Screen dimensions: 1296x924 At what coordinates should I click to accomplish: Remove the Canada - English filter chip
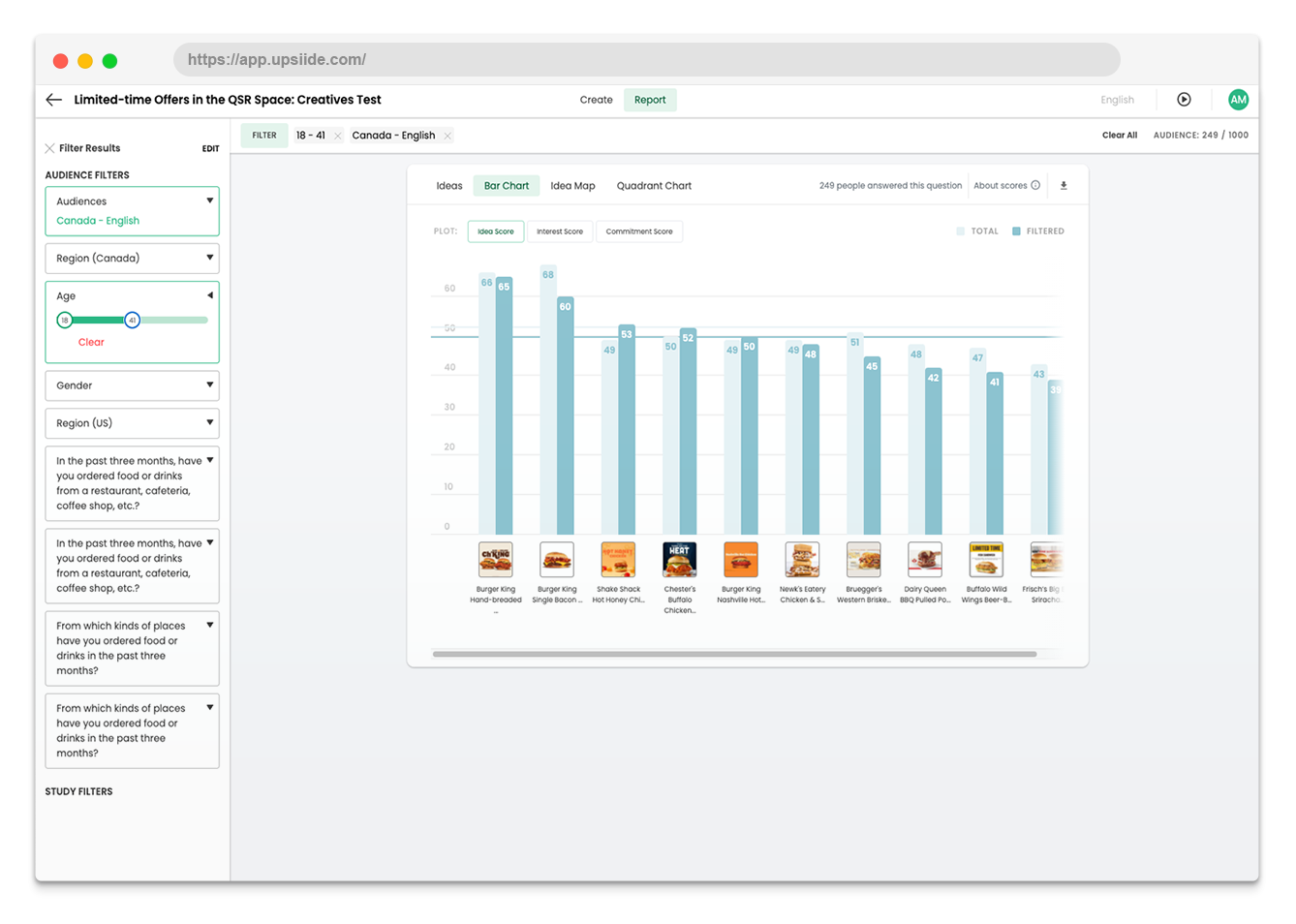(x=447, y=137)
